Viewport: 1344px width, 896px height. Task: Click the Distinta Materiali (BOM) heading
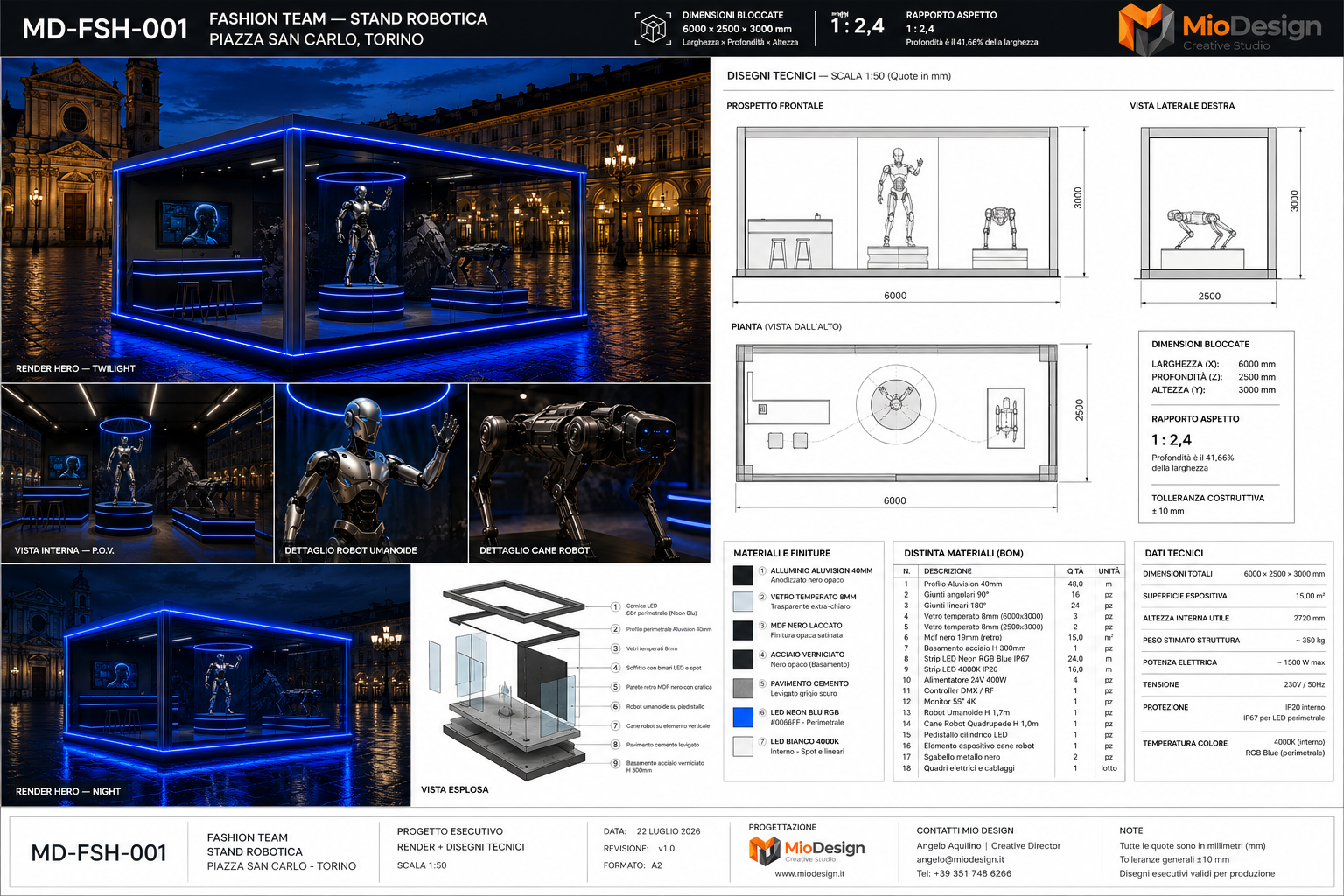tap(963, 554)
